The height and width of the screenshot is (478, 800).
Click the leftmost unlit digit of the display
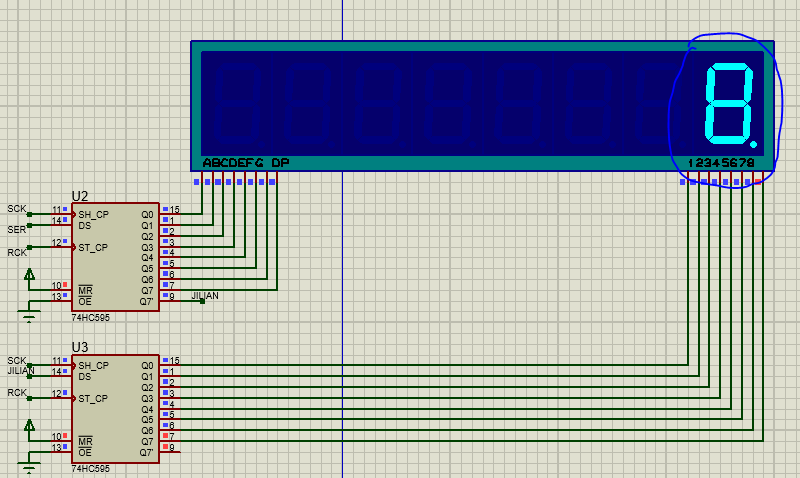(240, 104)
